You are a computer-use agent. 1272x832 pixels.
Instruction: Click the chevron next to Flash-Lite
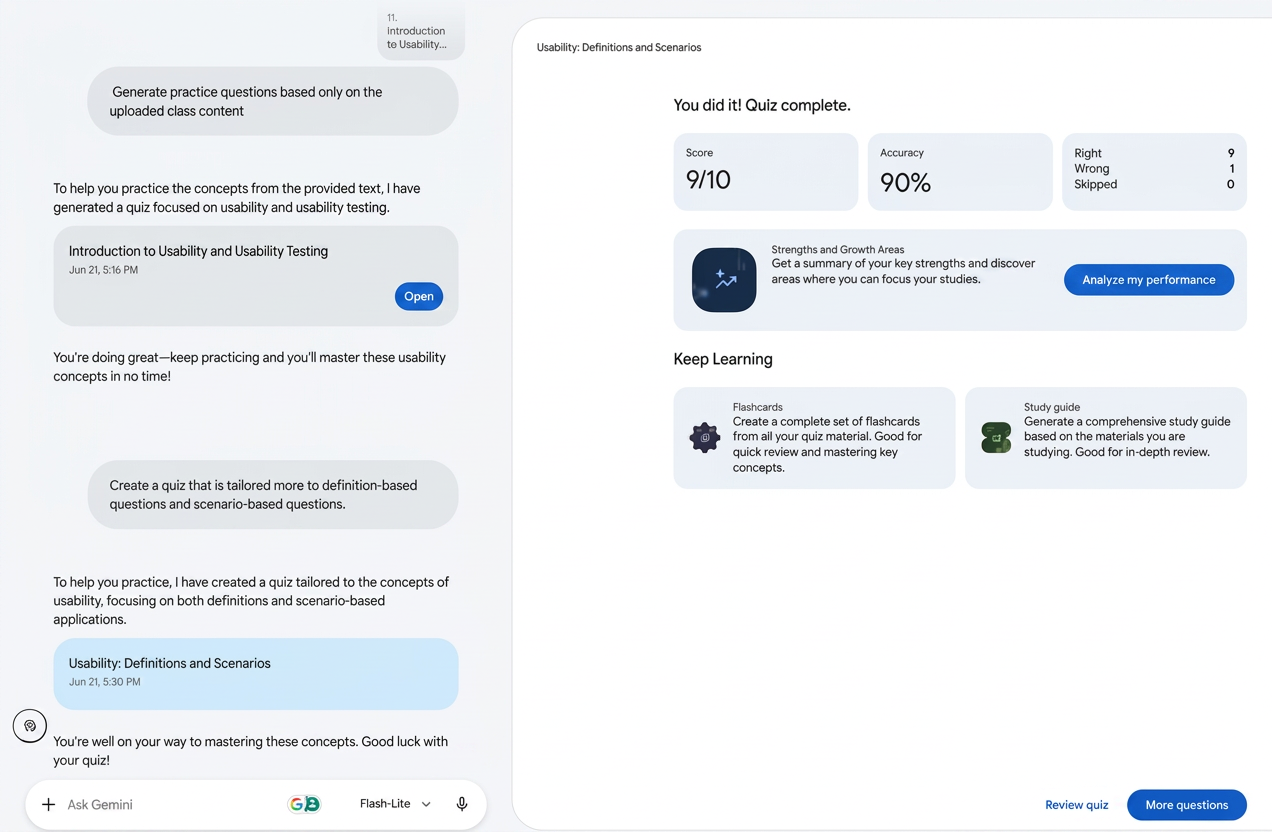tap(426, 804)
